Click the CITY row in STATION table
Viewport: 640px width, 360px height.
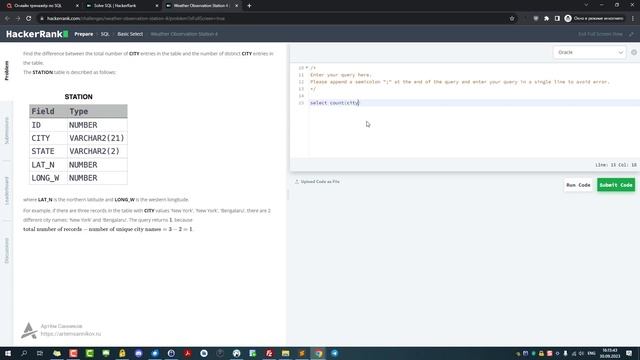coord(78,138)
